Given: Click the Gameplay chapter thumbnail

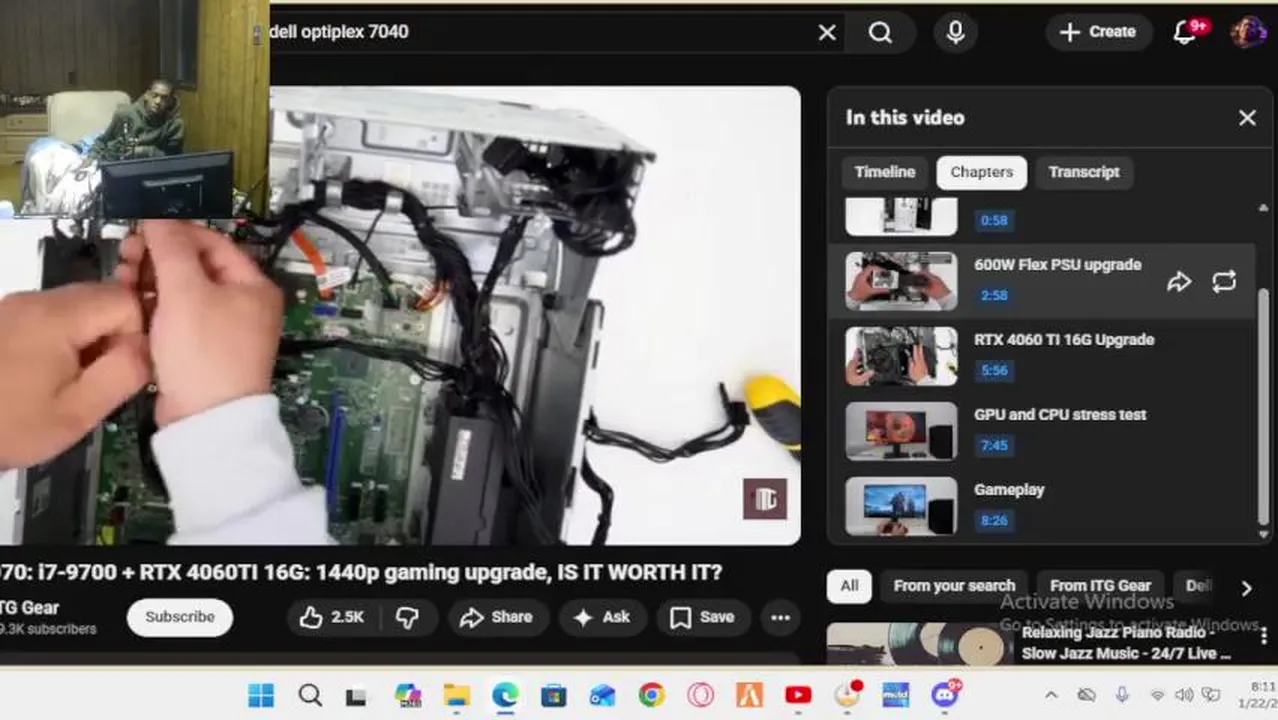Looking at the screenshot, I should [901, 506].
